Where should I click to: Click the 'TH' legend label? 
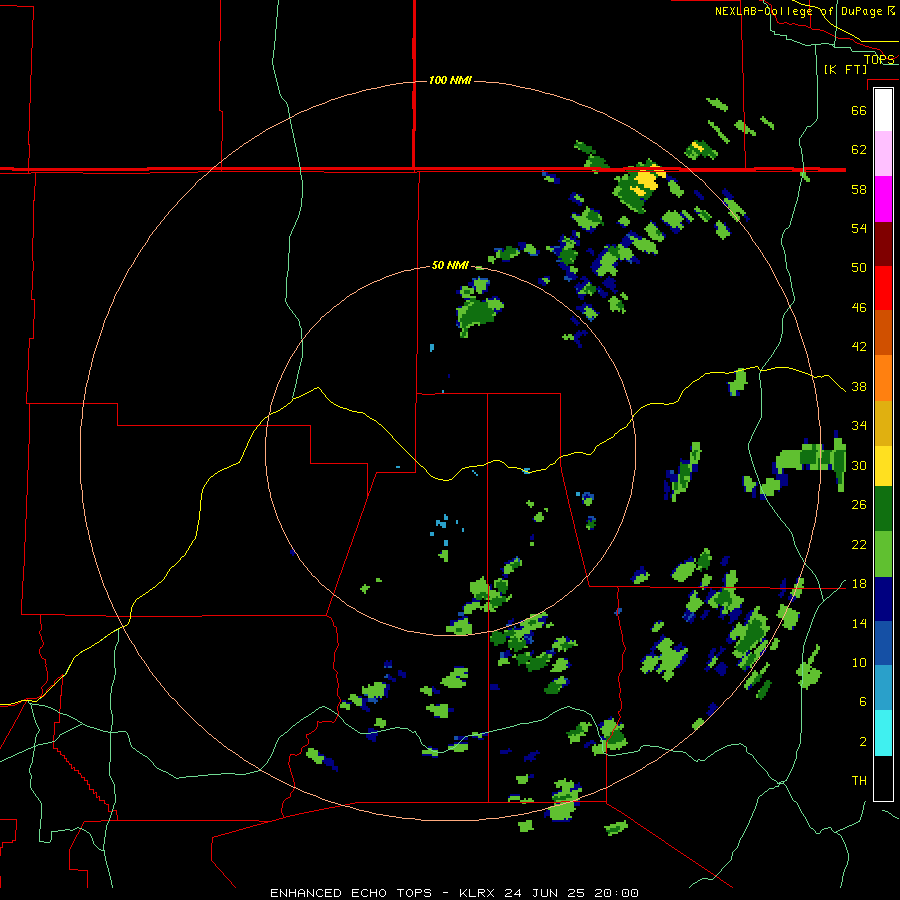coord(859,781)
